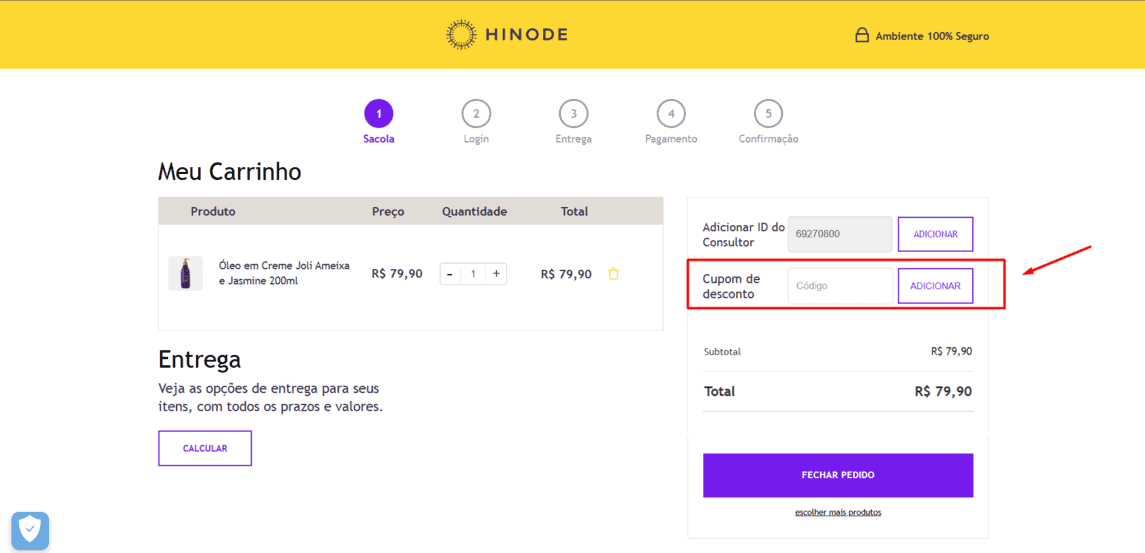Click the Subtotal value R$ 79,90
This screenshot has width=1145, height=553.
pyautogui.click(x=951, y=351)
